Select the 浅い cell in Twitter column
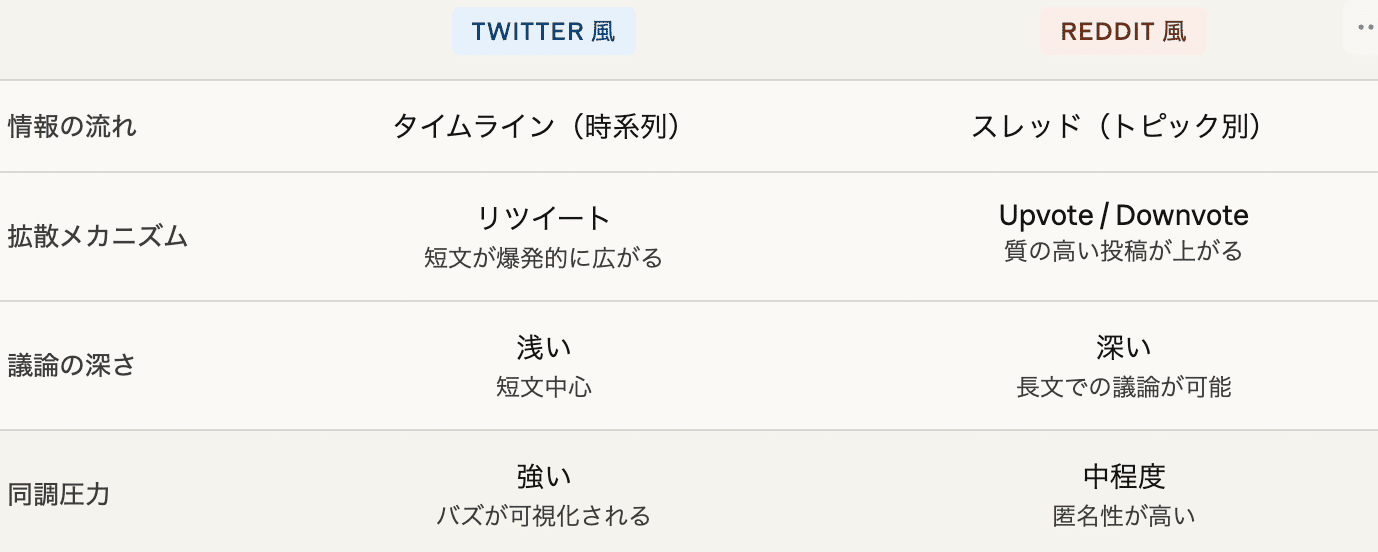The image size is (1378, 552). [543, 348]
